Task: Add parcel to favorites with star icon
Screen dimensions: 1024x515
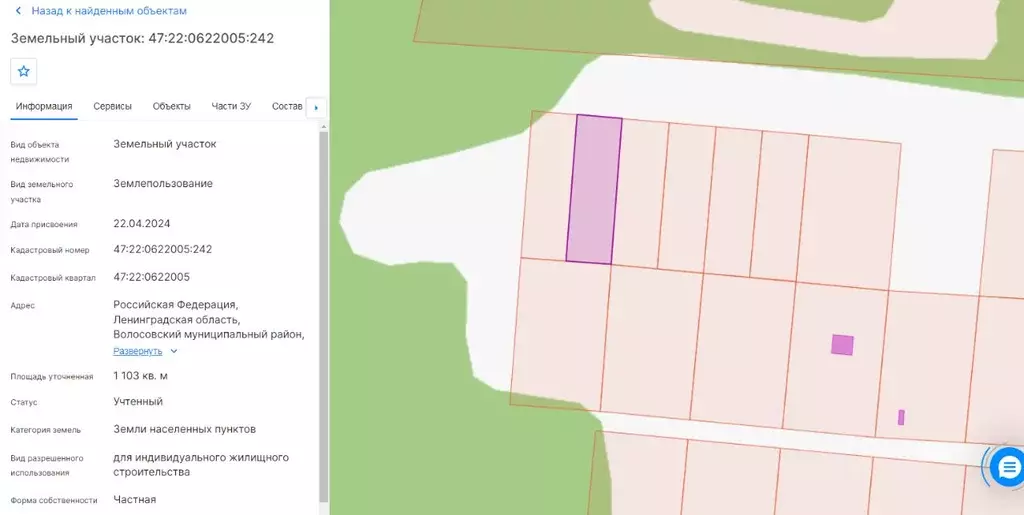Action: 24,71
